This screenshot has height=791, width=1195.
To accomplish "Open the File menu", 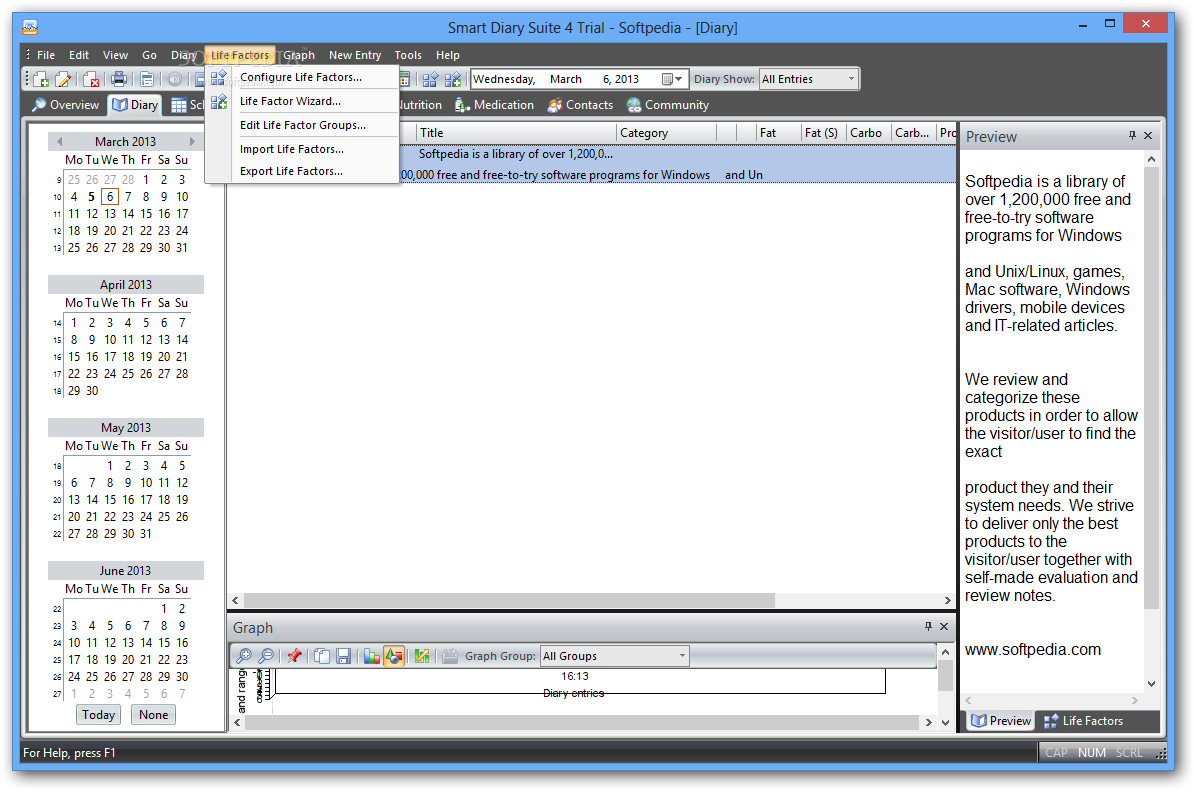I will point(46,55).
